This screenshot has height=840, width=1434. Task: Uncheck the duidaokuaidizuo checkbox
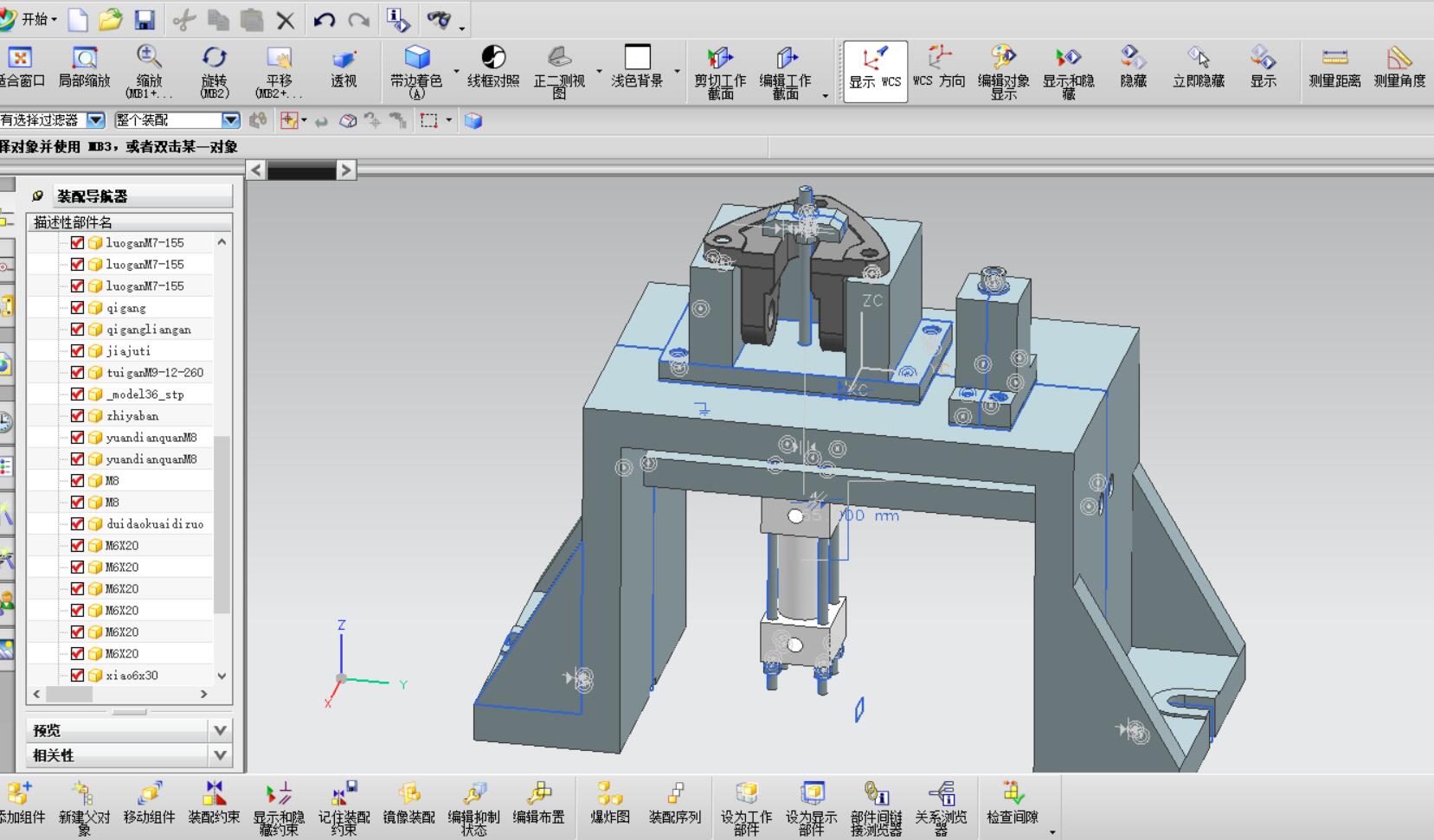tap(77, 523)
